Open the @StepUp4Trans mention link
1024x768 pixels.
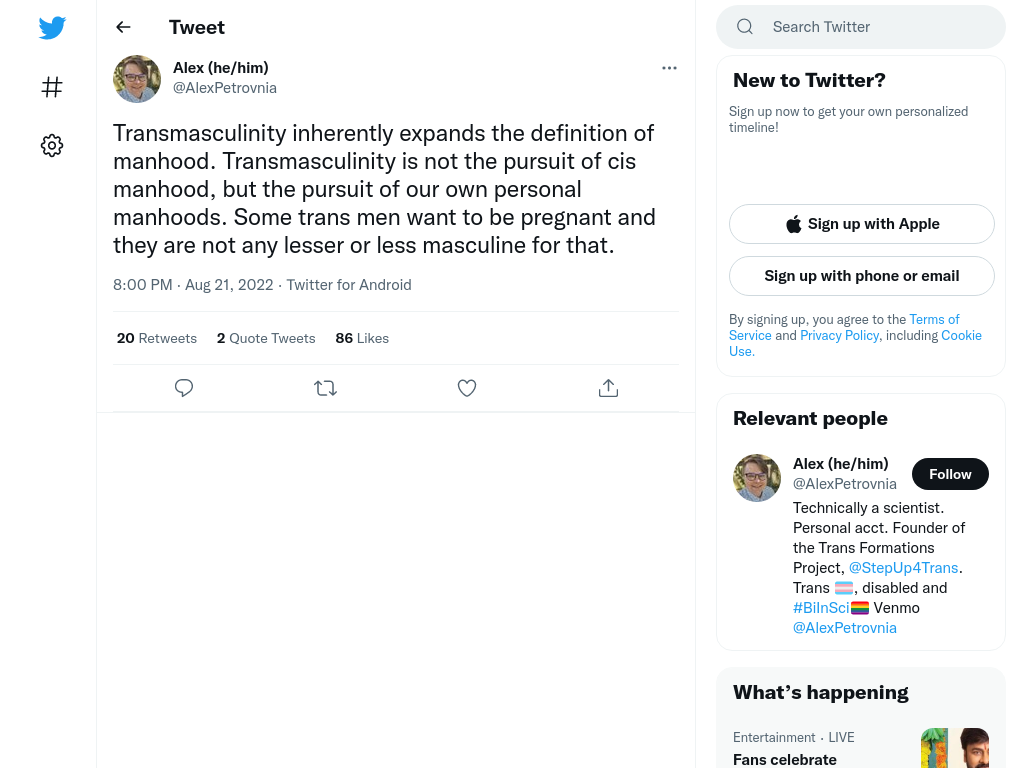[903, 568]
